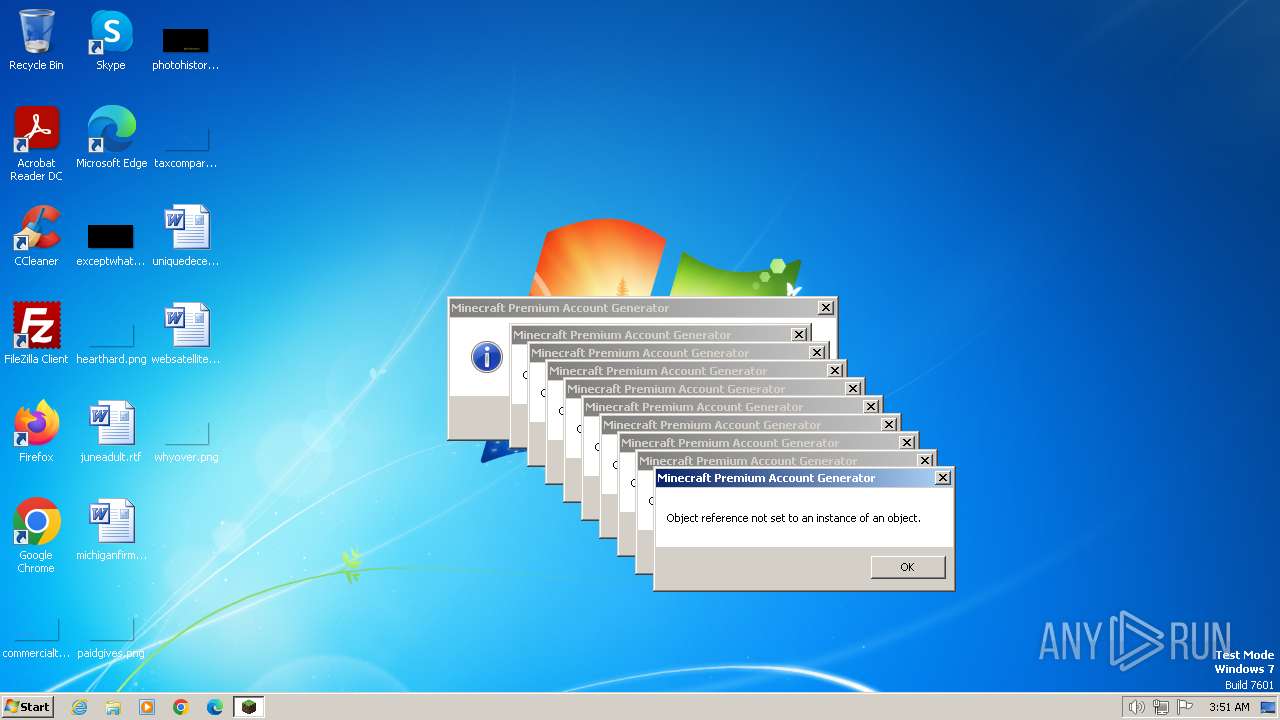
Task: Select the uniquedece... Word document
Action: click(x=185, y=236)
